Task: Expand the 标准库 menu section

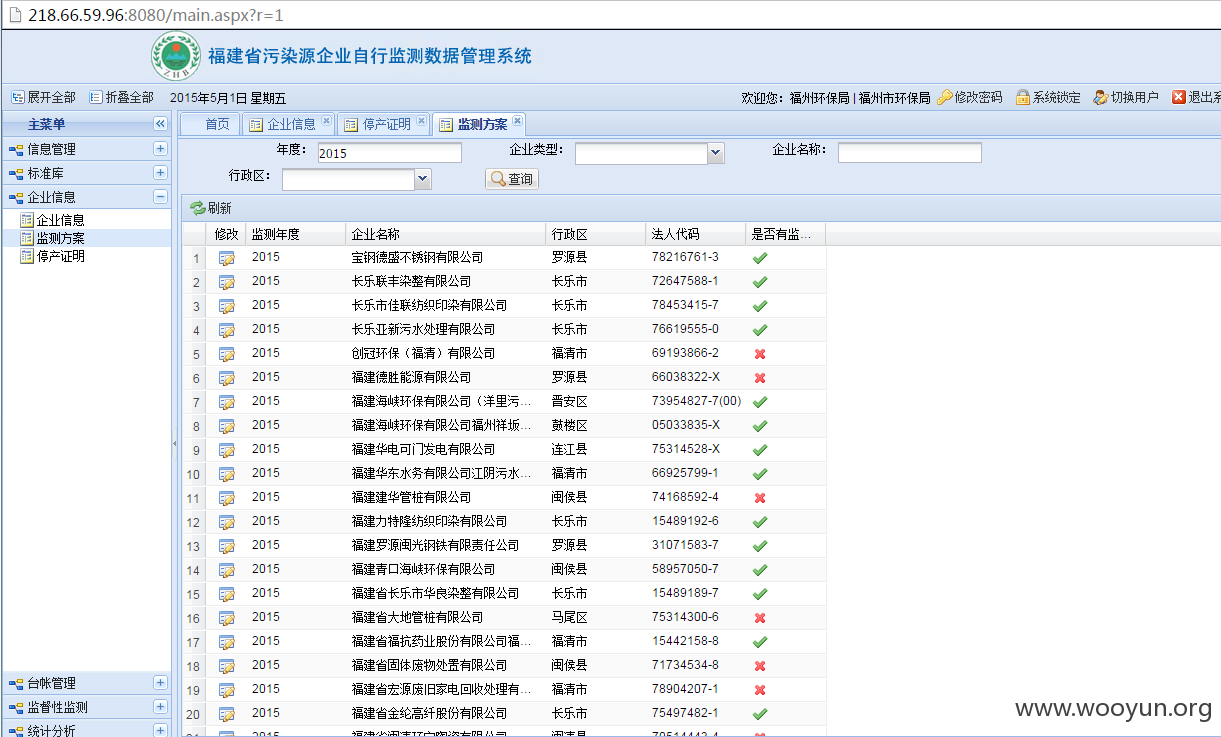Action: coord(160,173)
